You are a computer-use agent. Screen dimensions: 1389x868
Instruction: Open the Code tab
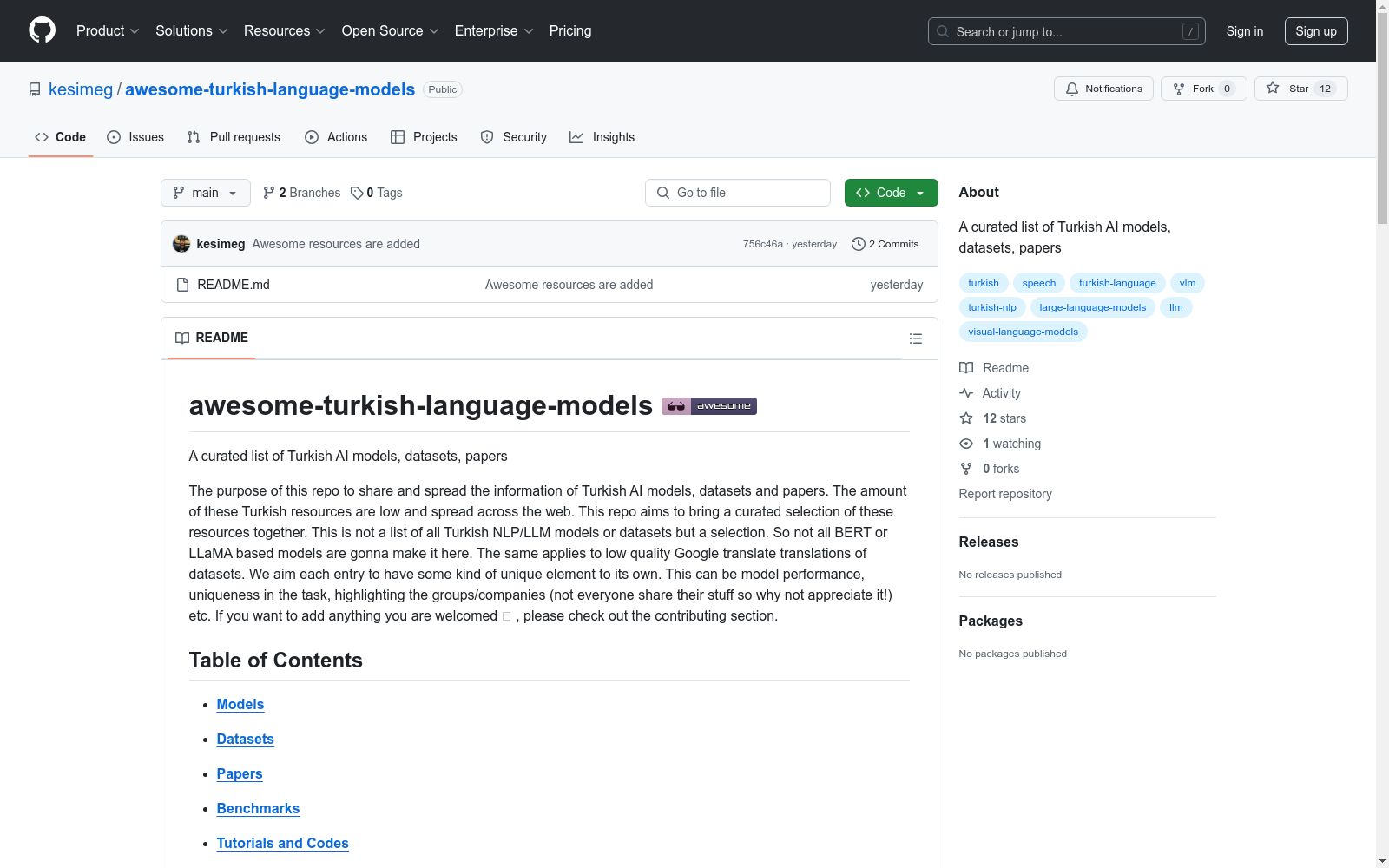[x=61, y=137]
